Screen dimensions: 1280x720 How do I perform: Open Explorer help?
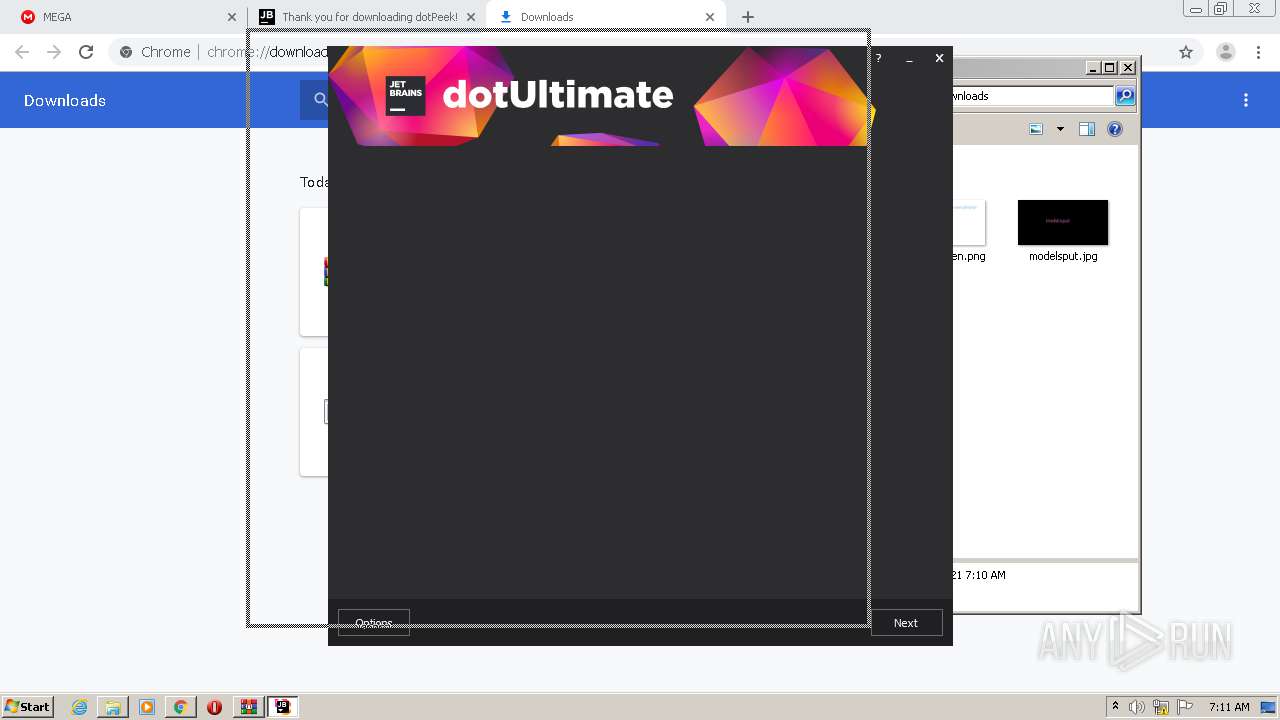coord(1115,129)
